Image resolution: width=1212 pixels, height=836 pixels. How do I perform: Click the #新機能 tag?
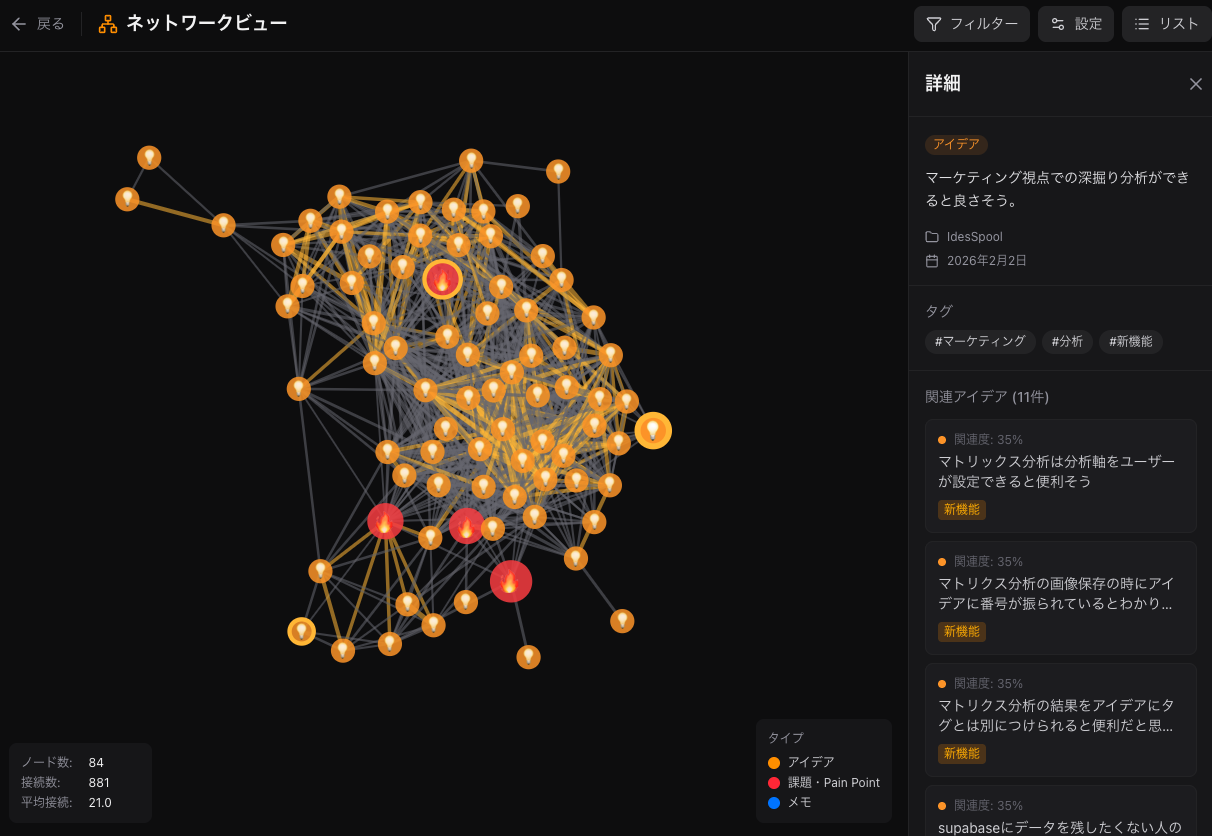coord(1130,341)
